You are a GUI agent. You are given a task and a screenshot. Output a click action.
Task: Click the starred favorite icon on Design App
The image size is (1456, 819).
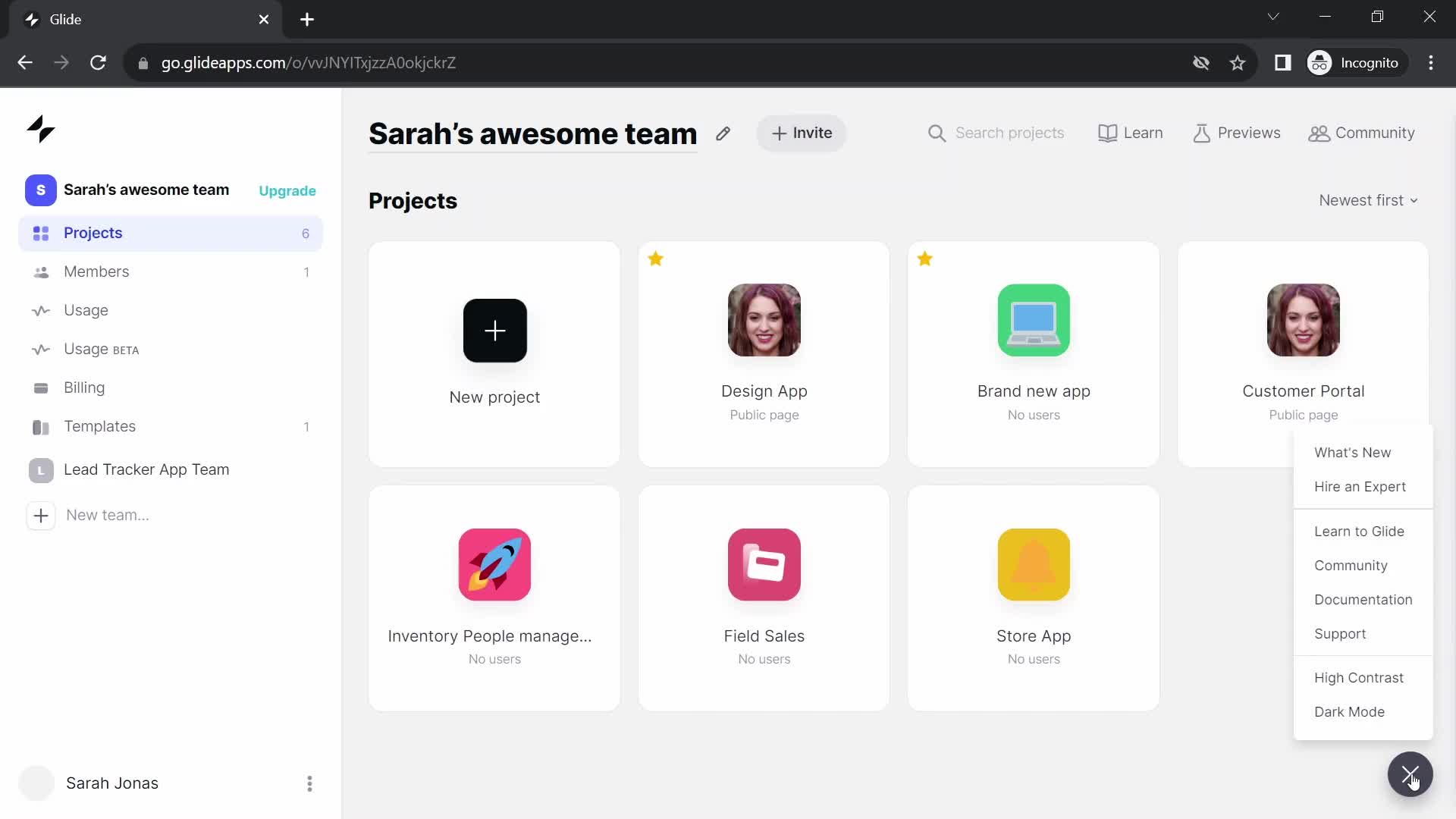pos(656,259)
